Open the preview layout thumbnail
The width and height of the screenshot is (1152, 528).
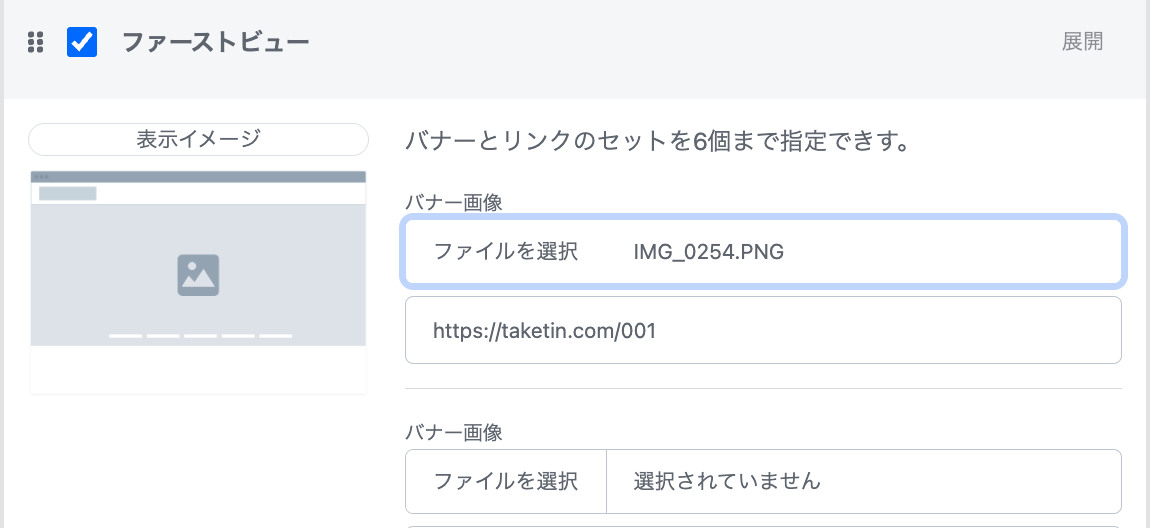(198, 283)
